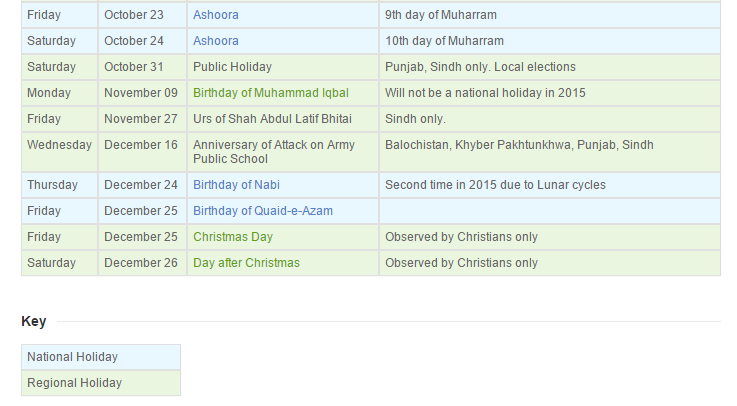The image size is (737, 406).
Task: Open the Birthday of Nabi link
Action: [x=236, y=185]
